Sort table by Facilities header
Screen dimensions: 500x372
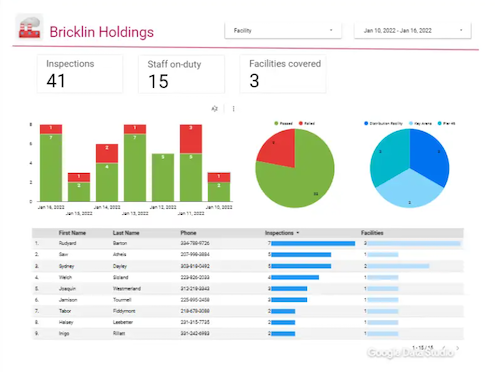[372, 233]
